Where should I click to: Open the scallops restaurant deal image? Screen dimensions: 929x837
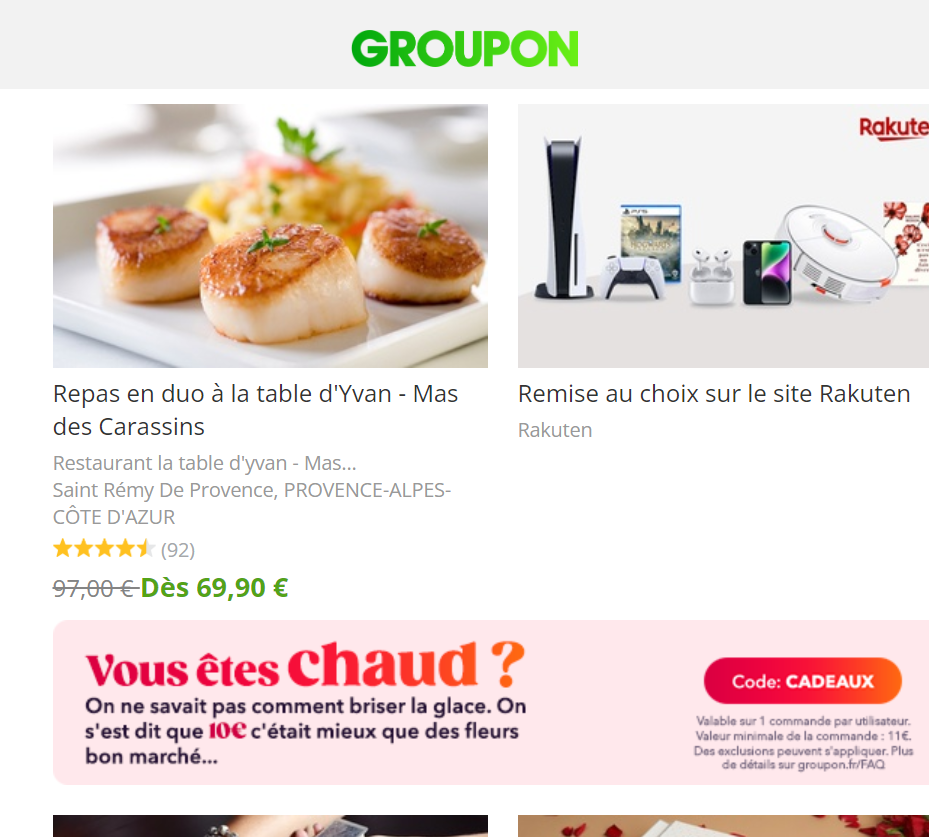pyautogui.click(x=270, y=236)
